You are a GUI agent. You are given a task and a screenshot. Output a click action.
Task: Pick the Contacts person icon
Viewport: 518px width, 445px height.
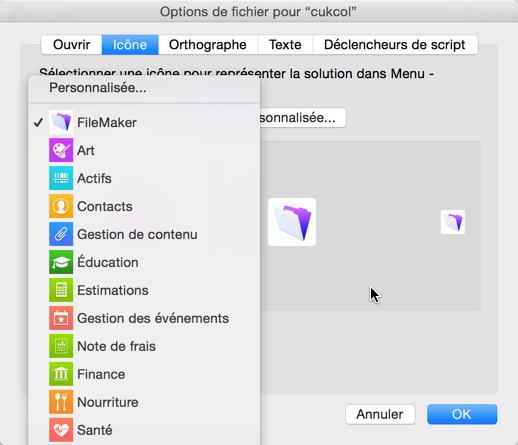pos(61,206)
